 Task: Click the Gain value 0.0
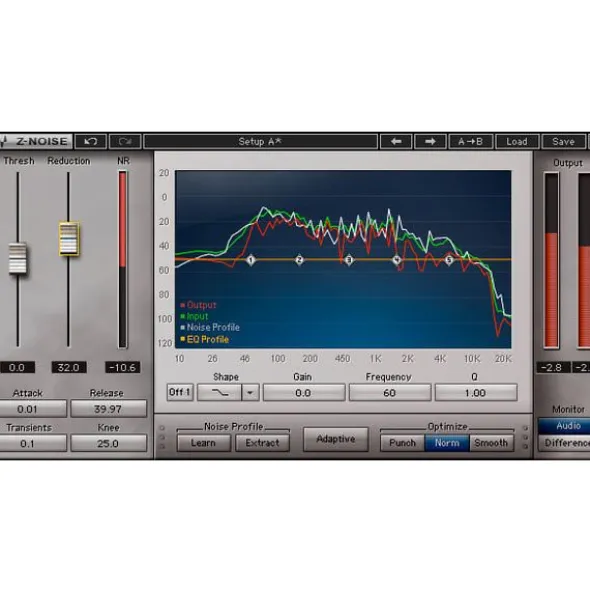(x=303, y=393)
